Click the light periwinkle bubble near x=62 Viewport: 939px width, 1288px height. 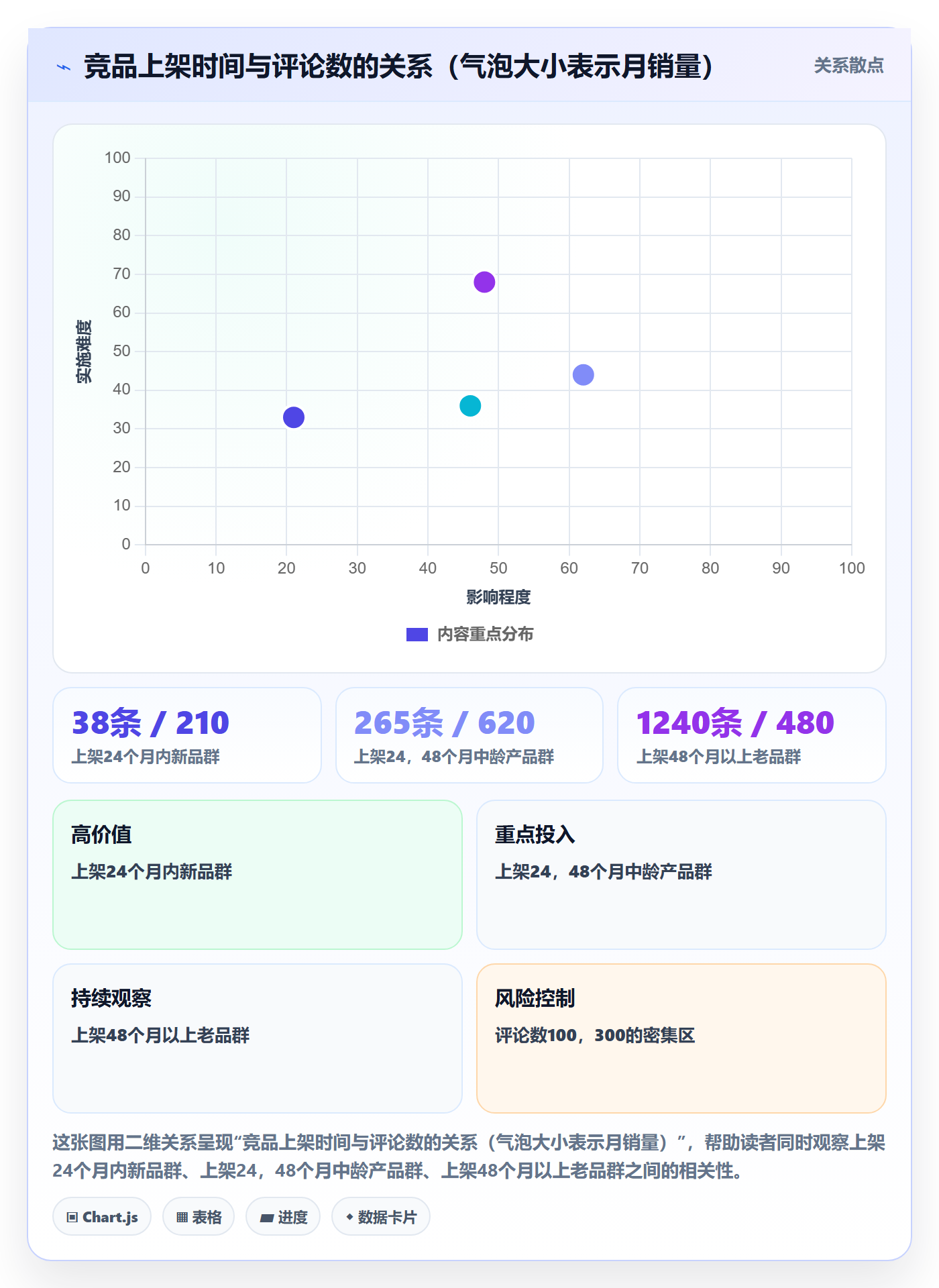[584, 375]
